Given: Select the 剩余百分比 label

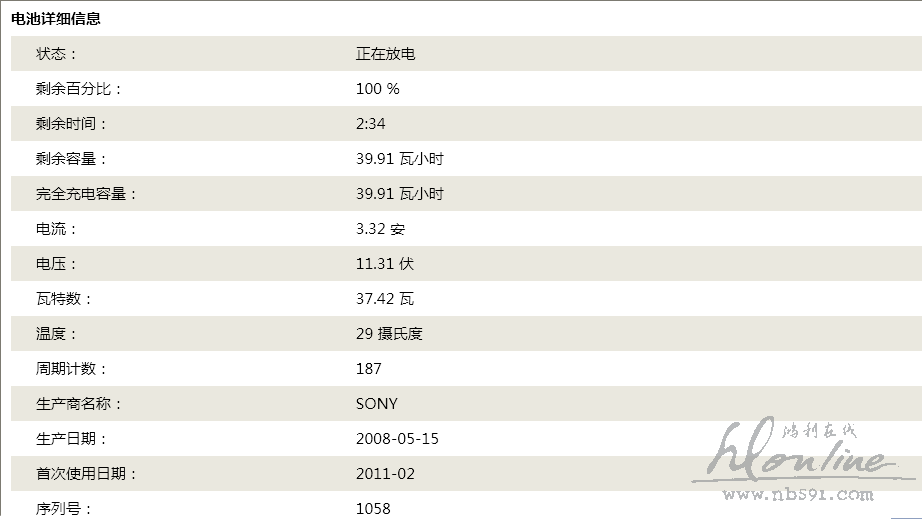Looking at the screenshot, I should coord(78,89).
